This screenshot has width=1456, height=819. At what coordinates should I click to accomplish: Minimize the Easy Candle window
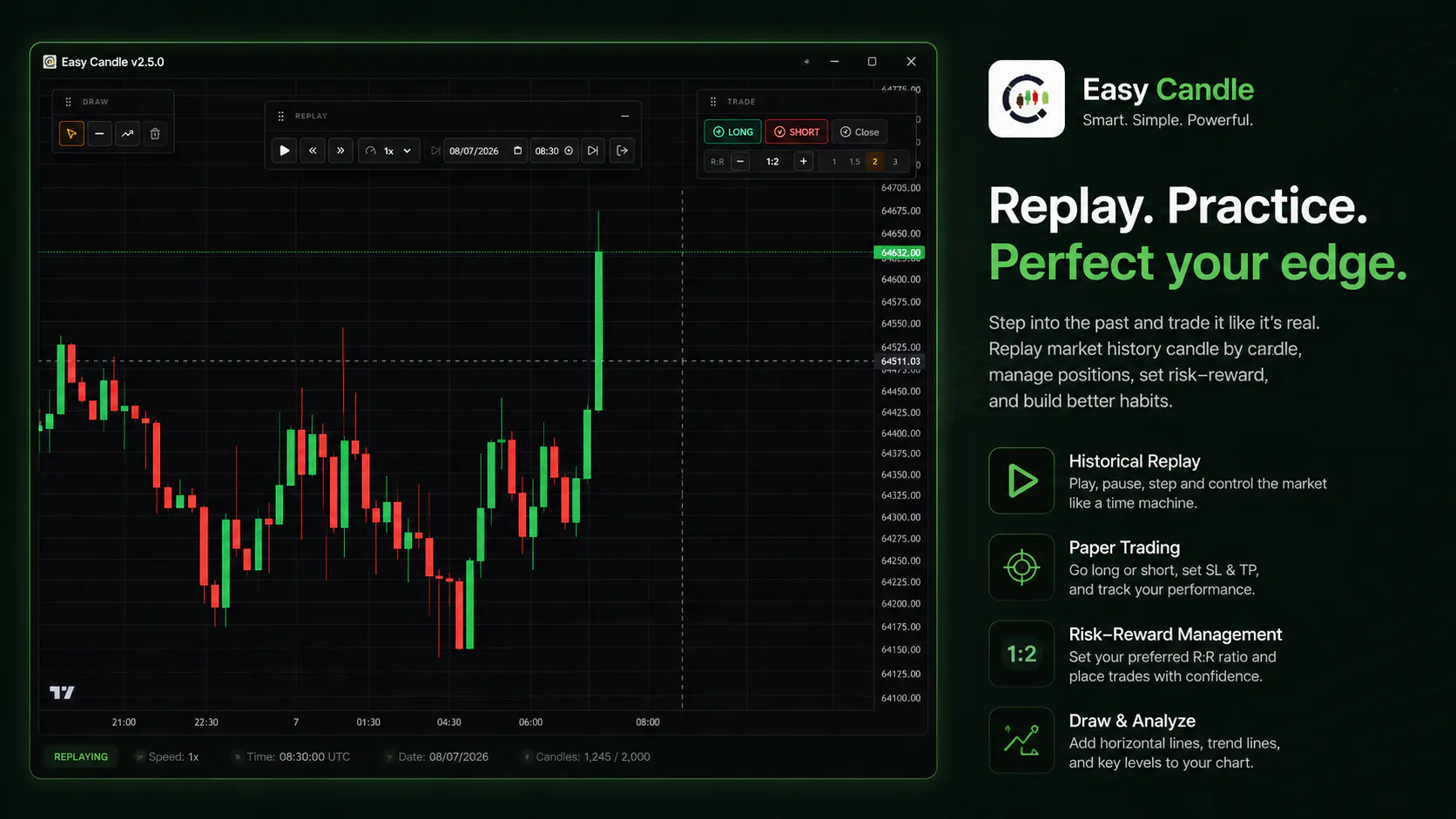(x=834, y=62)
